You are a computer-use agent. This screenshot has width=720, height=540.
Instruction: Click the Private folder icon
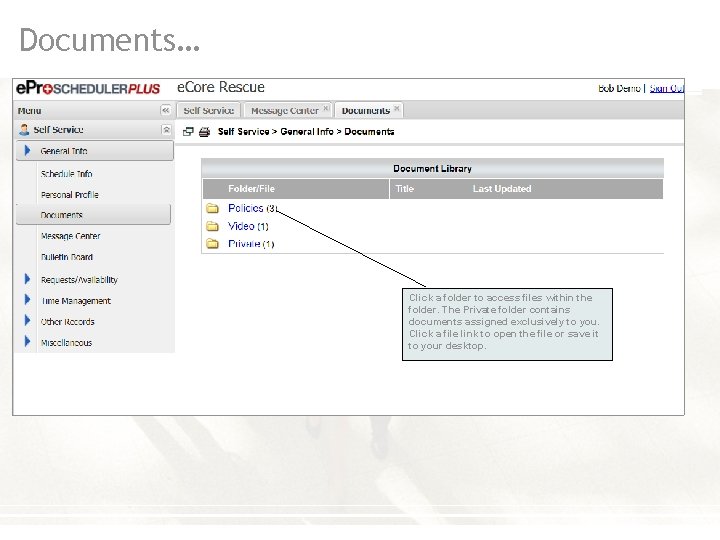click(x=212, y=243)
